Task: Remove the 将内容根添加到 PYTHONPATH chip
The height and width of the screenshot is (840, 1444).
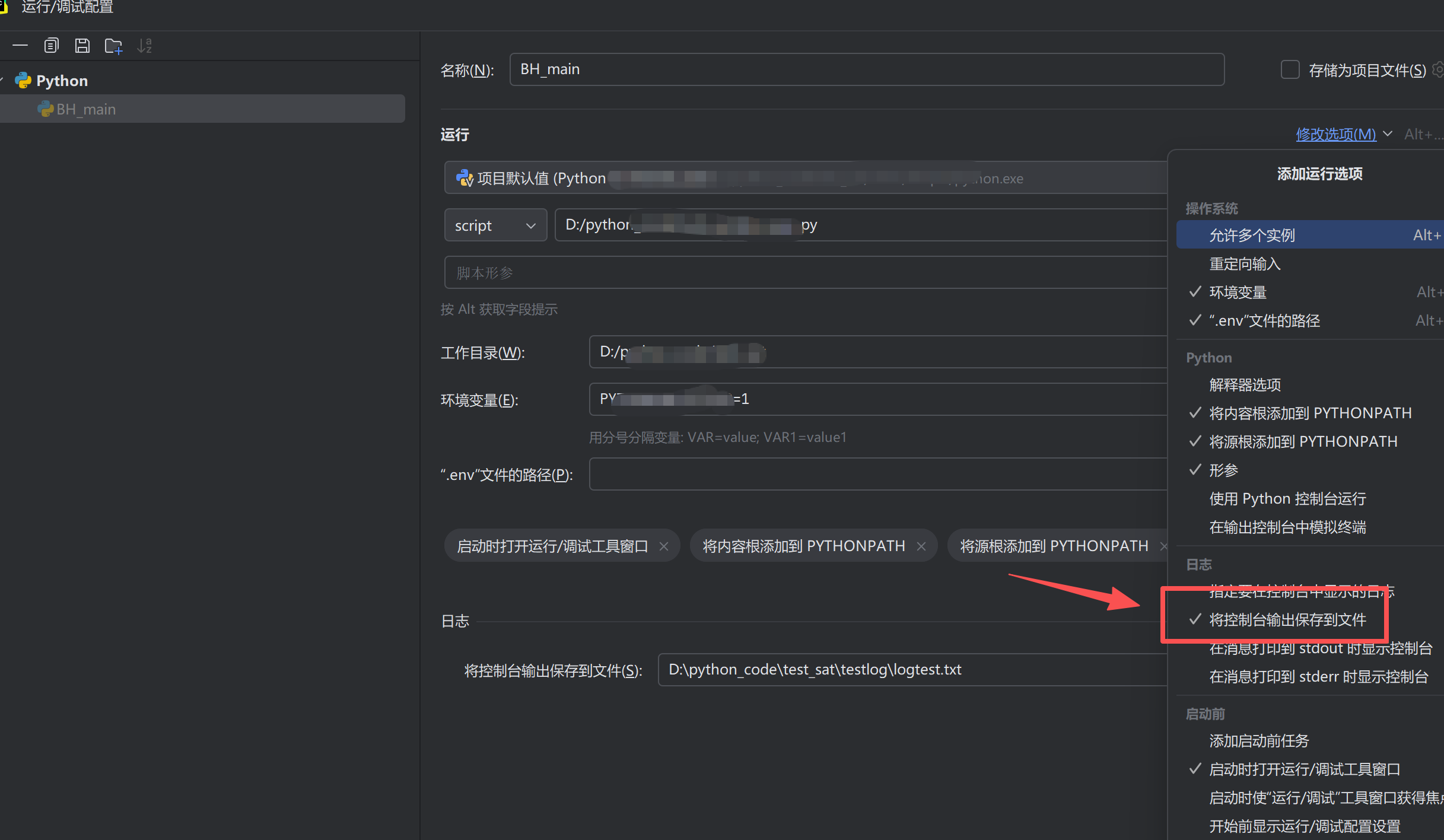Action: pos(921,546)
